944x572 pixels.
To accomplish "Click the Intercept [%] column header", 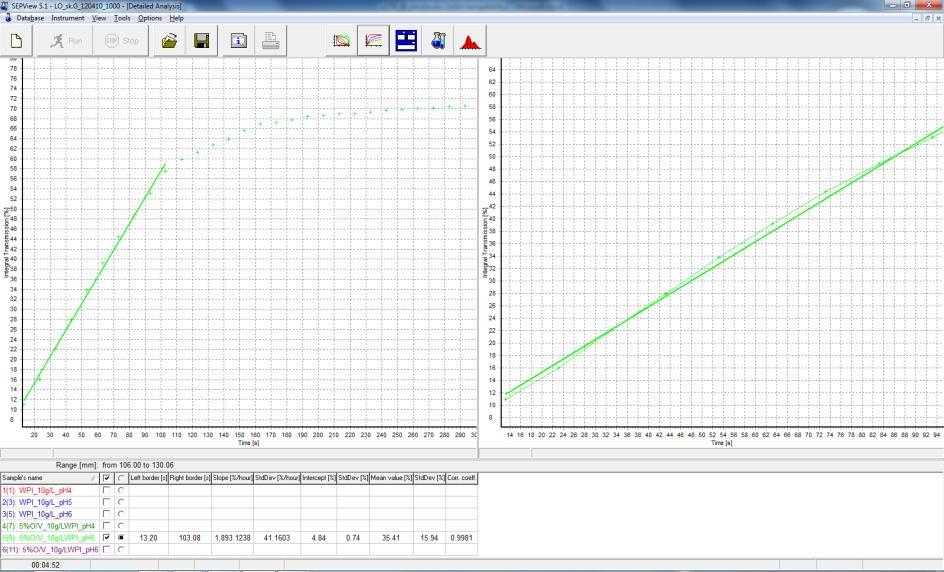I will pyautogui.click(x=318, y=478).
